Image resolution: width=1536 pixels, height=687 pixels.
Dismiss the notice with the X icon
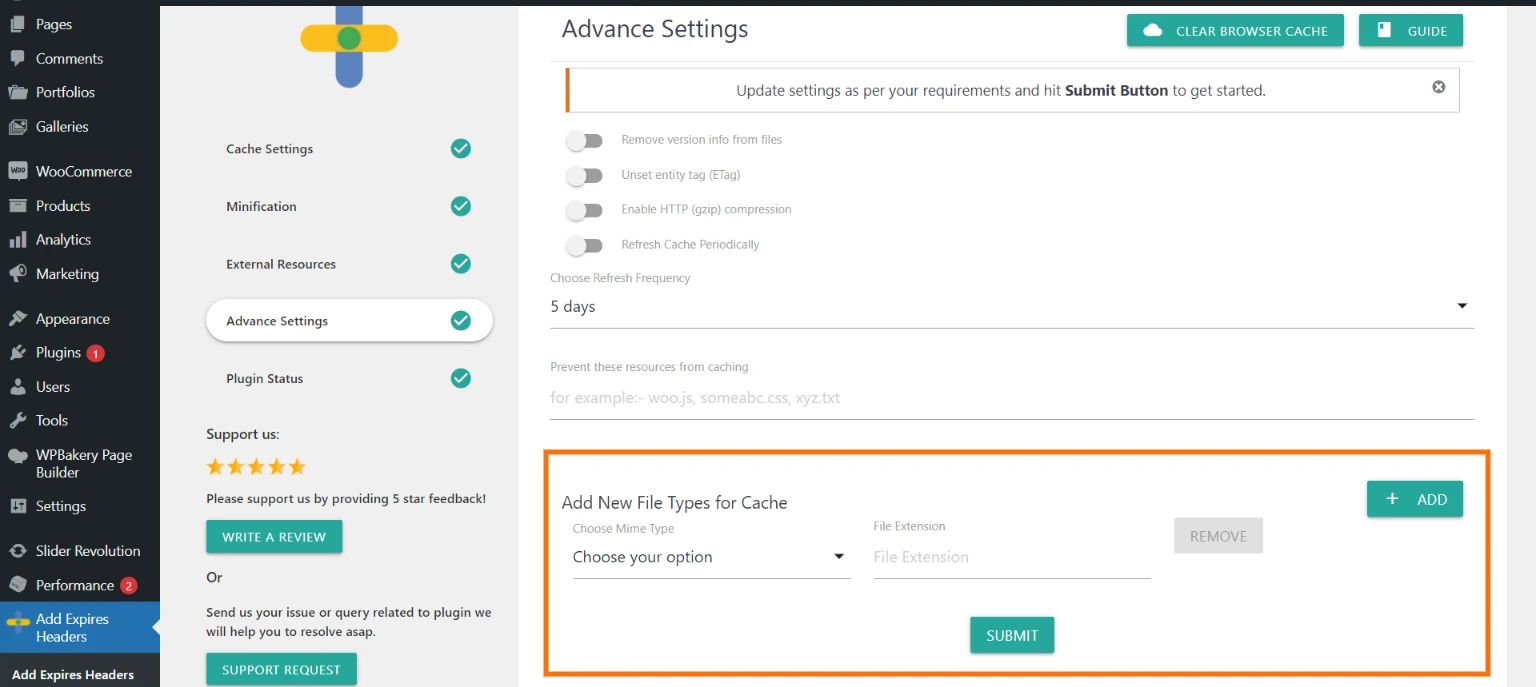pos(1439,87)
